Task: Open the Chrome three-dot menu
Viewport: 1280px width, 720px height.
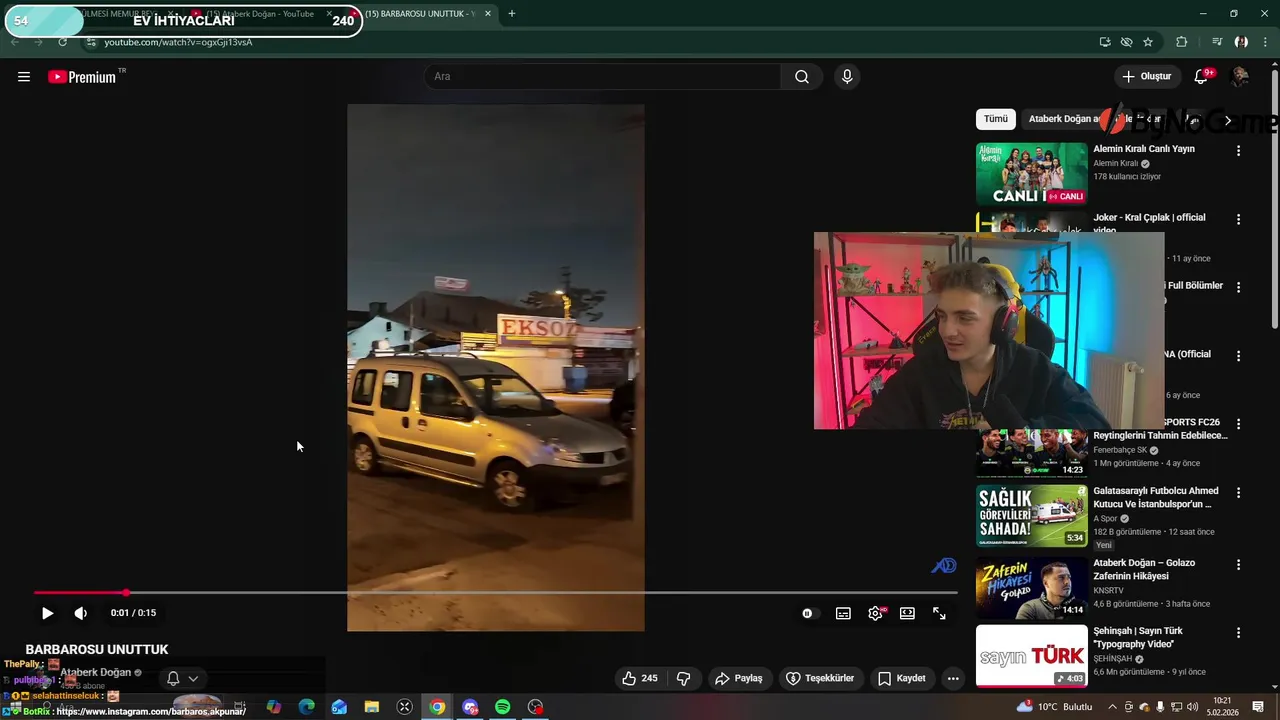Action: 1265,42
